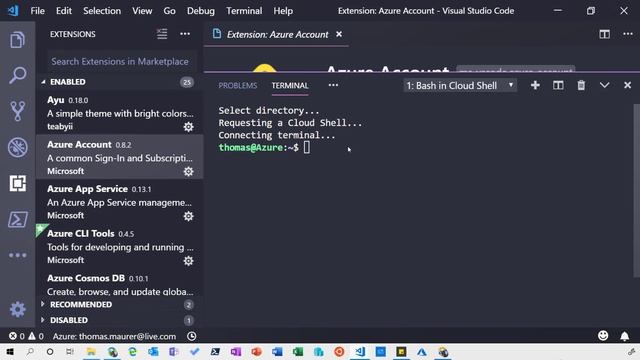
Task: Select the Ayu extension entry
Action: pyautogui.click(x=120, y=113)
